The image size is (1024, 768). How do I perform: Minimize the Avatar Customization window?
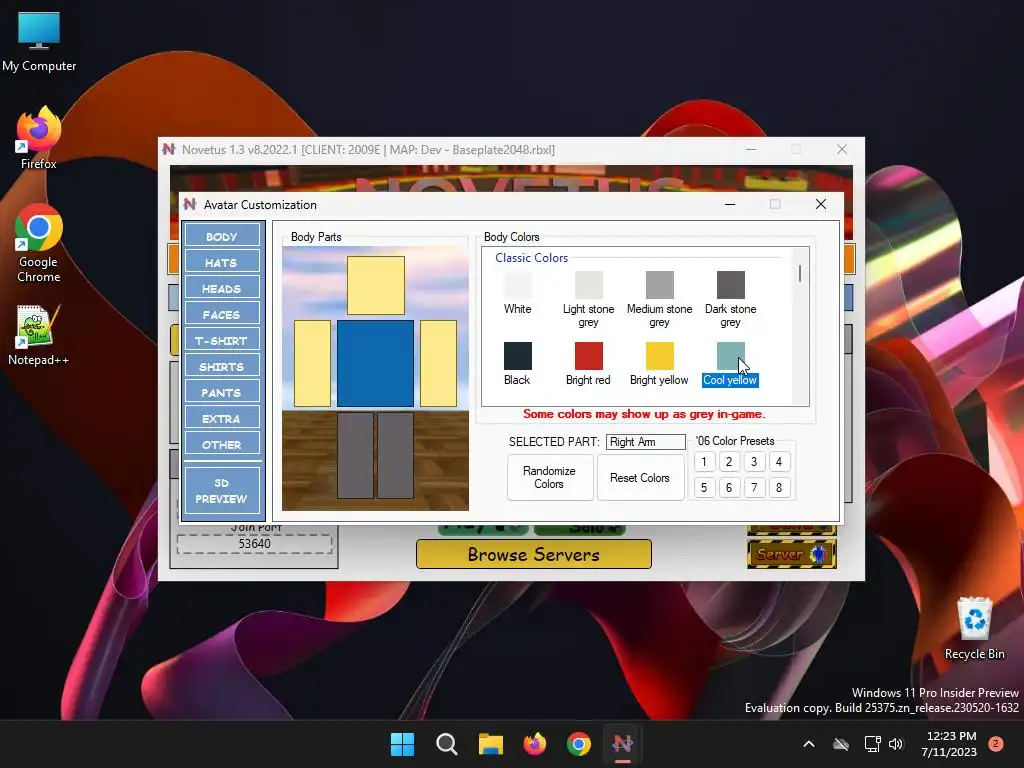[x=730, y=204]
